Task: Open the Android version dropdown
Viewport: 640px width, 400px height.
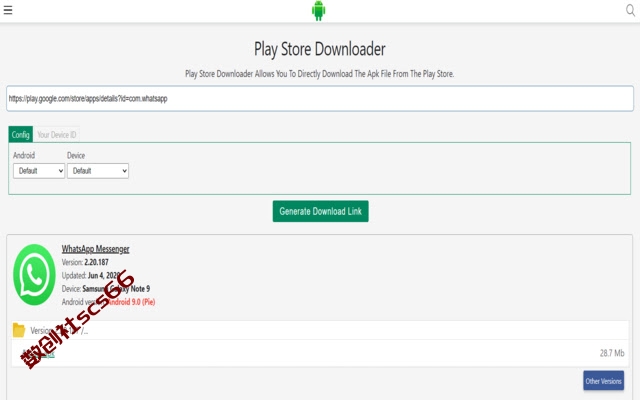Action: [x=39, y=171]
